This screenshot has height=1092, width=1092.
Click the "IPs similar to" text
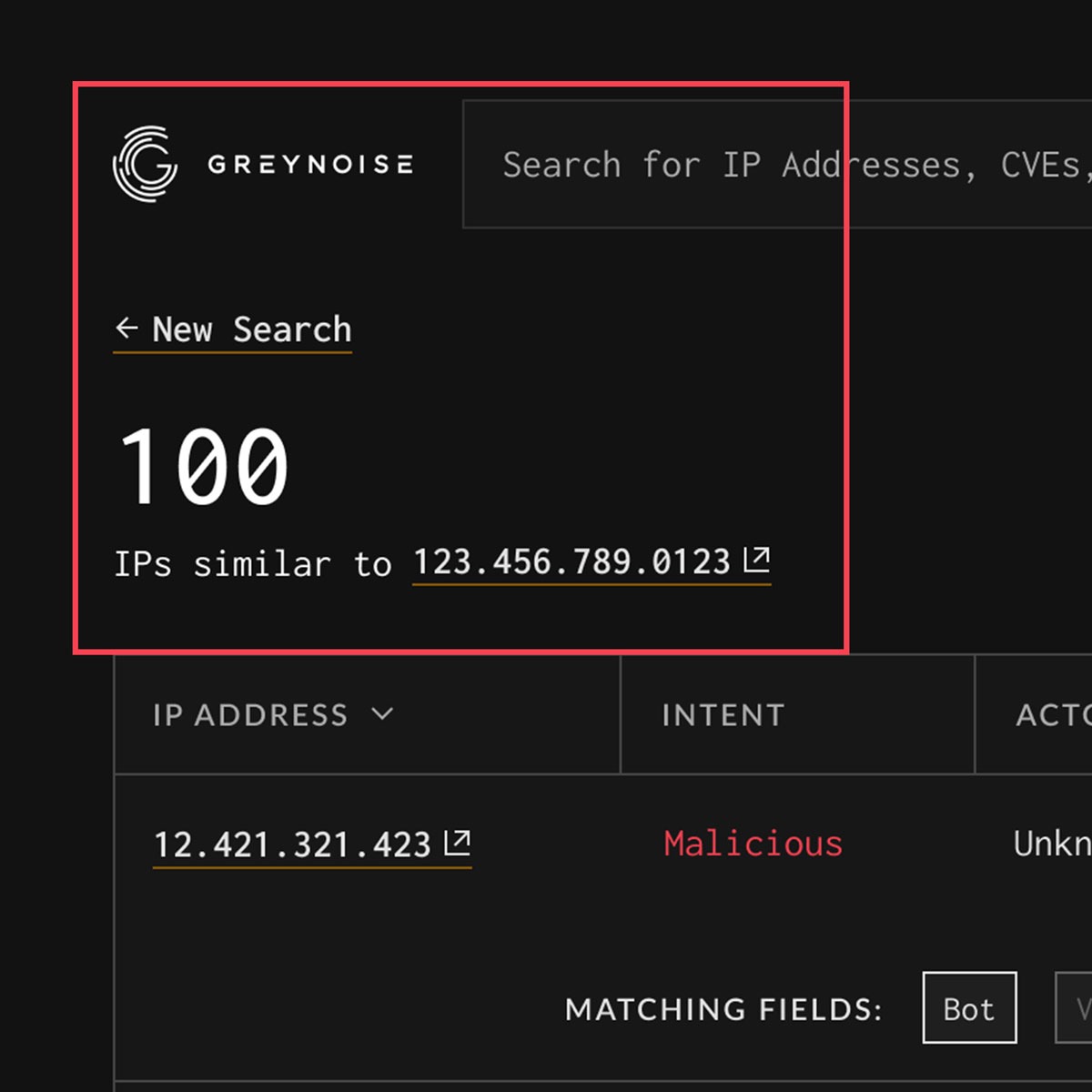click(252, 564)
